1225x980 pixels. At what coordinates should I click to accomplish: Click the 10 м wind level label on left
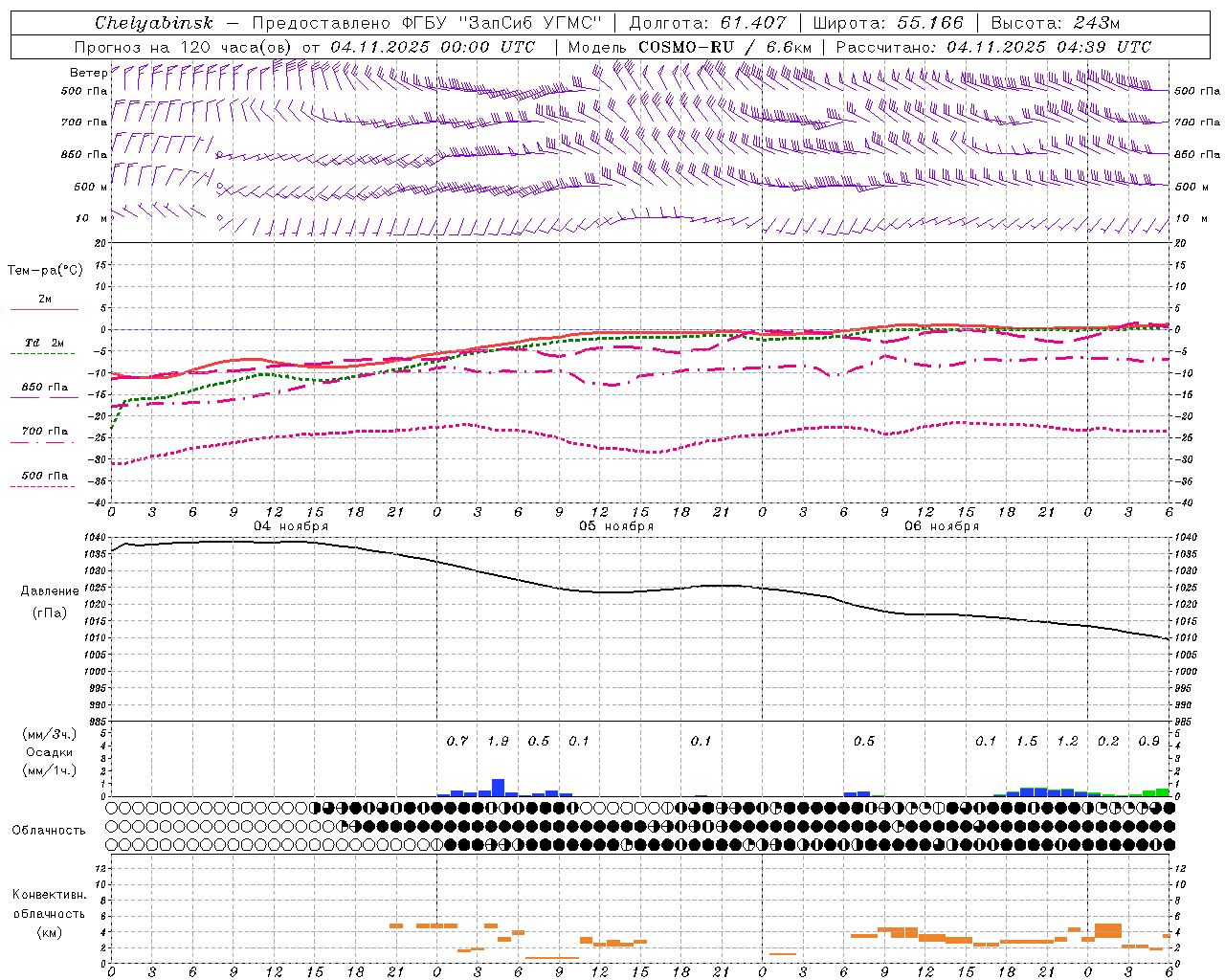[x=91, y=219]
